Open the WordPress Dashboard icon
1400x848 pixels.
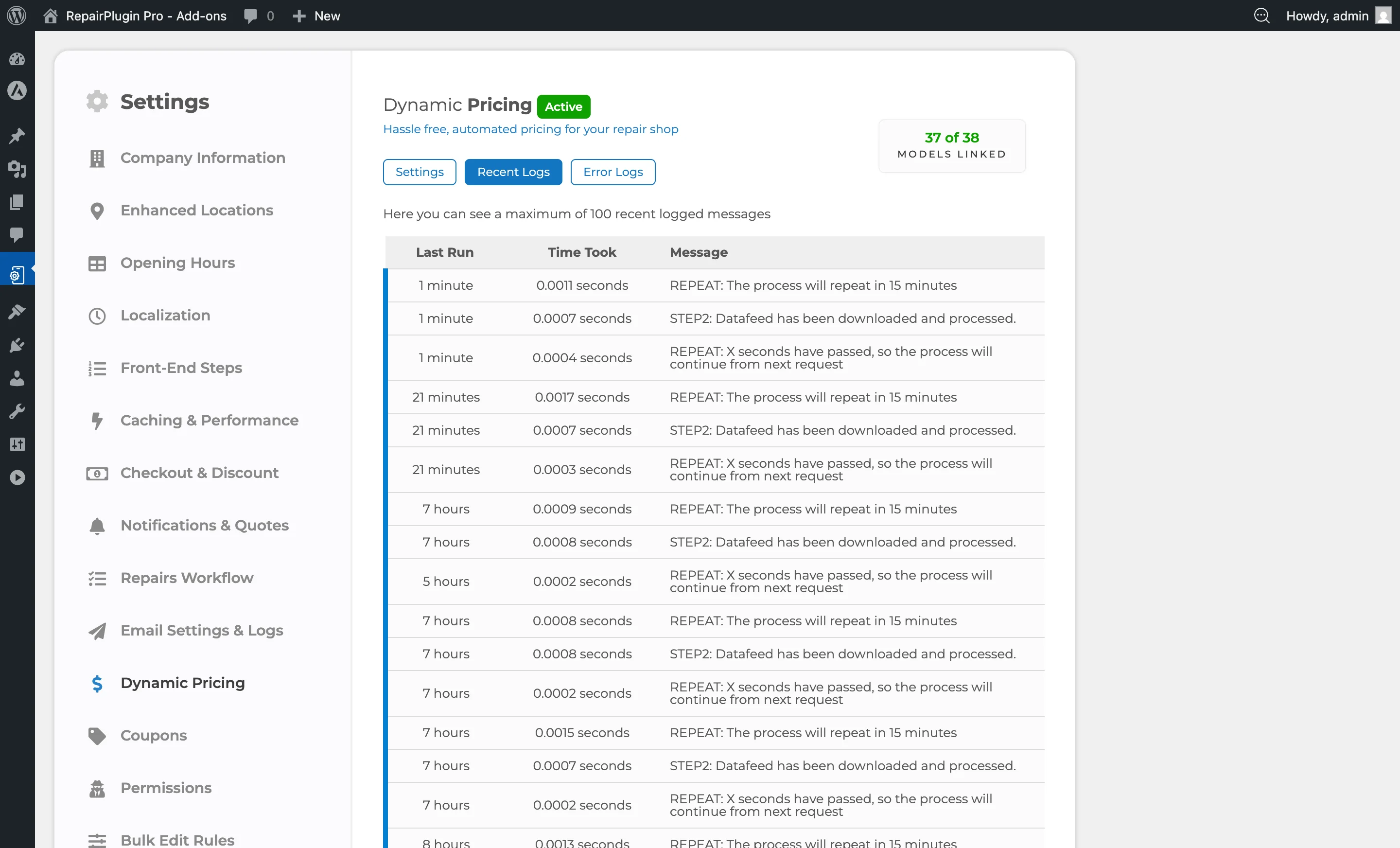click(x=17, y=59)
